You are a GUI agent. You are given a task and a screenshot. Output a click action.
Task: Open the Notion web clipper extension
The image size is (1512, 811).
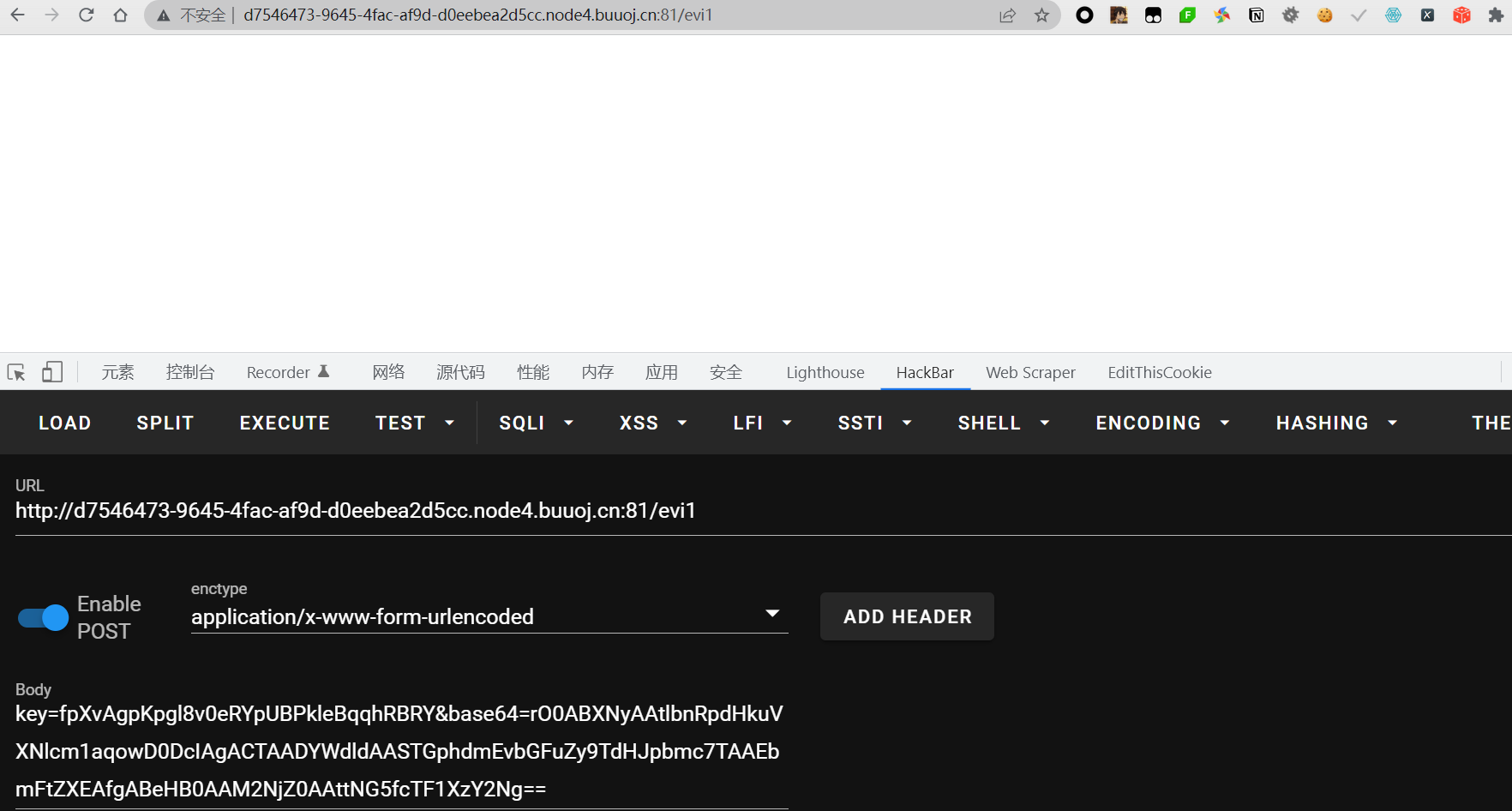point(1256,15)
